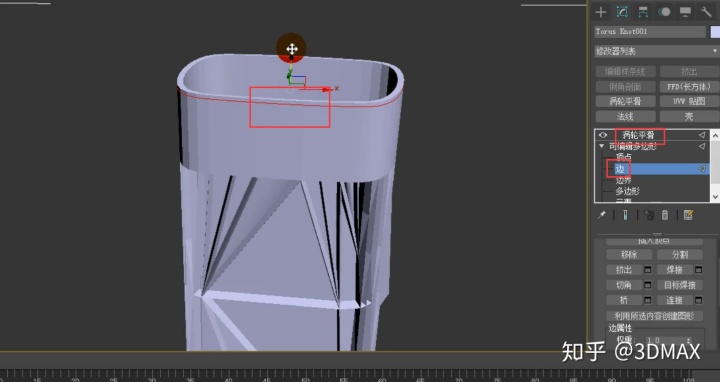Switch to the Modify panel tab

[622, 12]
